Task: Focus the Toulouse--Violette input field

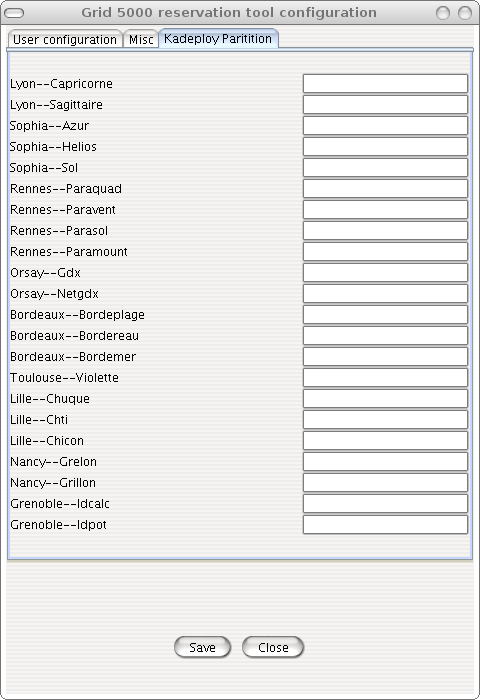Action: click(385, 377)
